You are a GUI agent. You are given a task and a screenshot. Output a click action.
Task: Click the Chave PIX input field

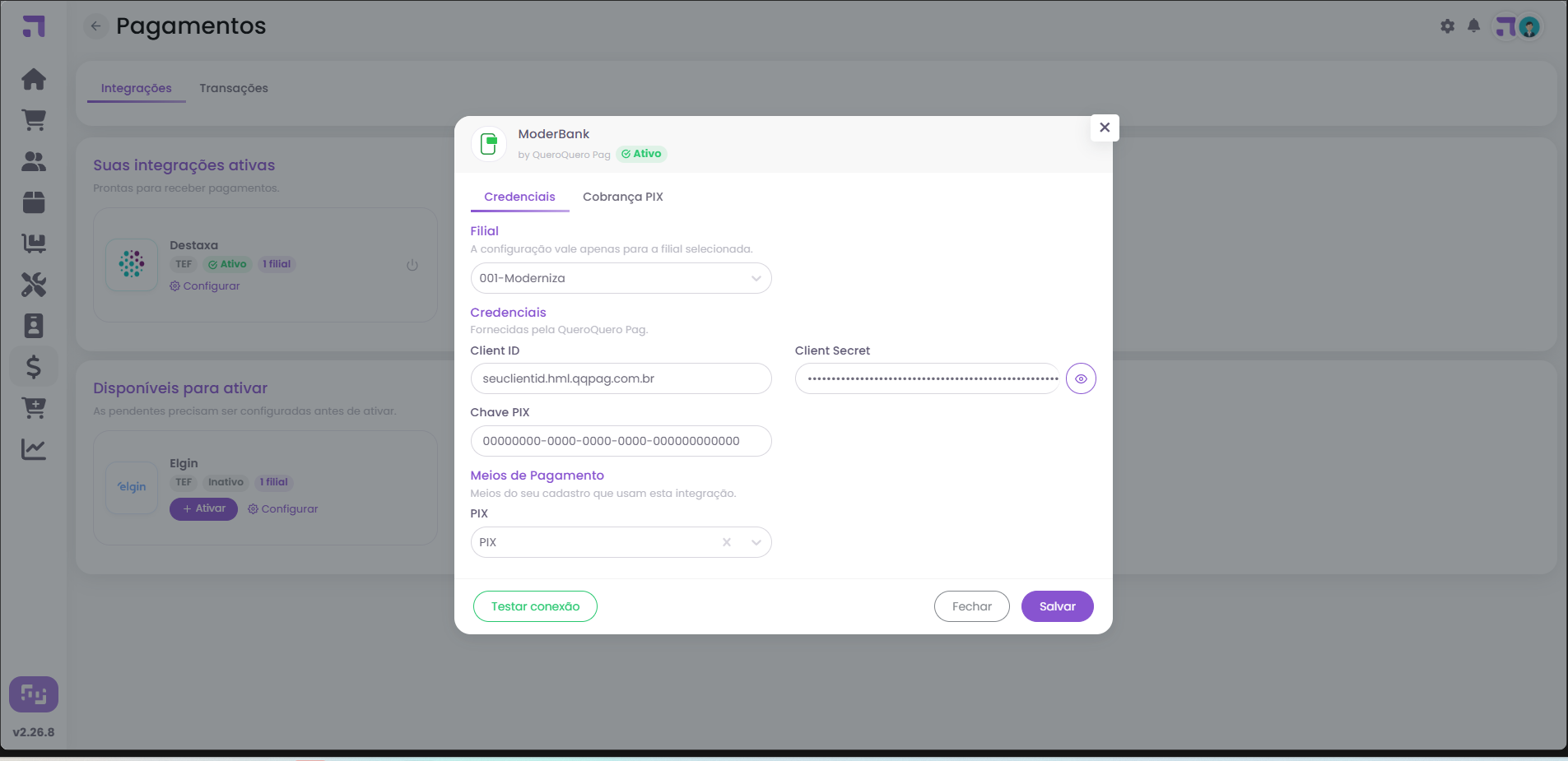click(621, 441)
